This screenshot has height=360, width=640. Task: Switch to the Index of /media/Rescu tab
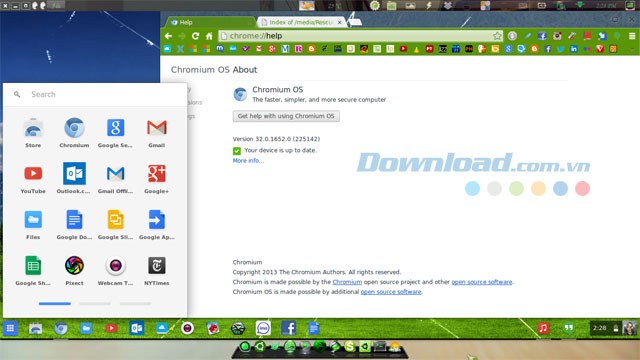click(x=301, y=22)
